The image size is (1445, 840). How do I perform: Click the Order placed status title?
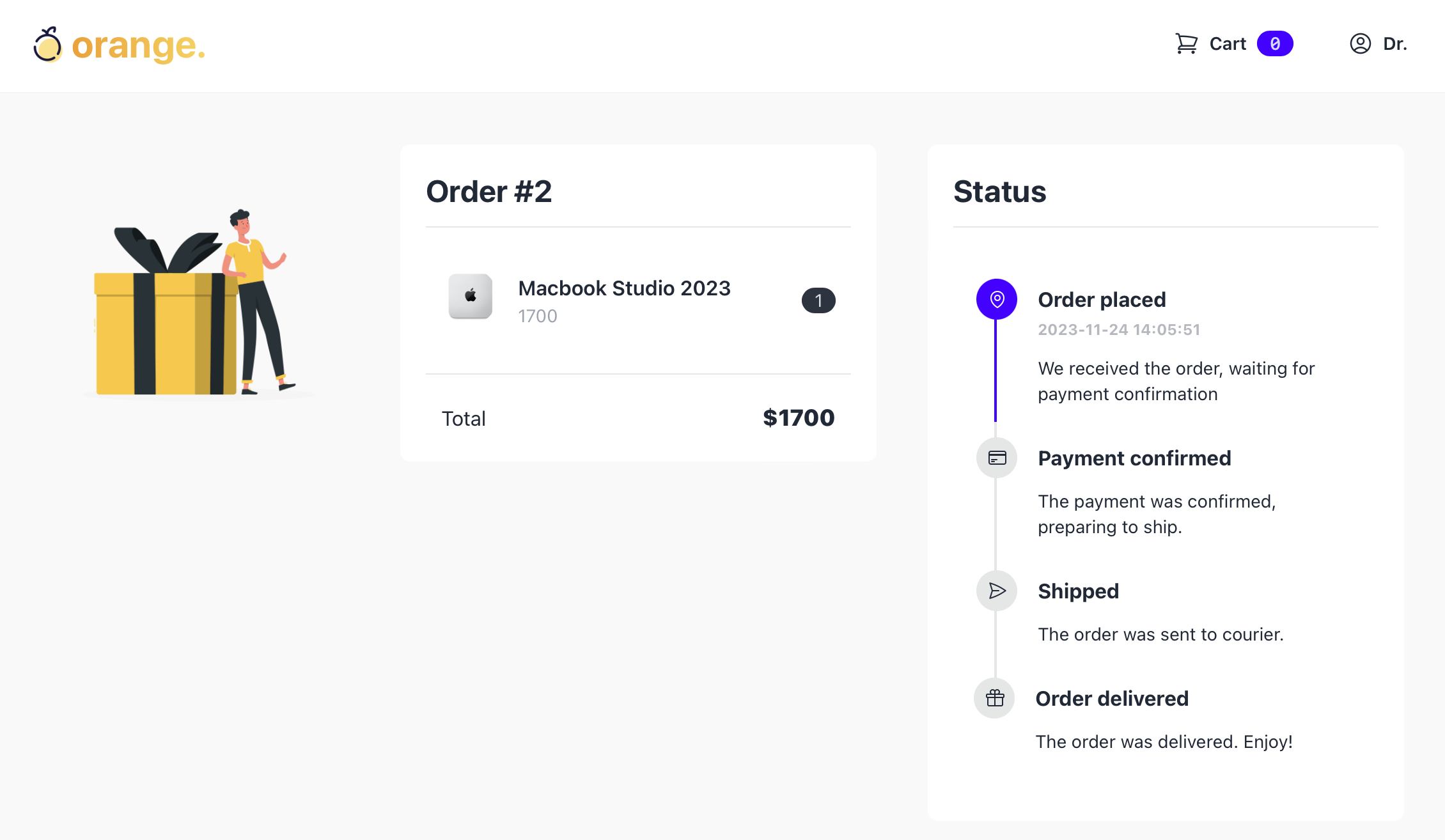click(x=1102, y=299)
